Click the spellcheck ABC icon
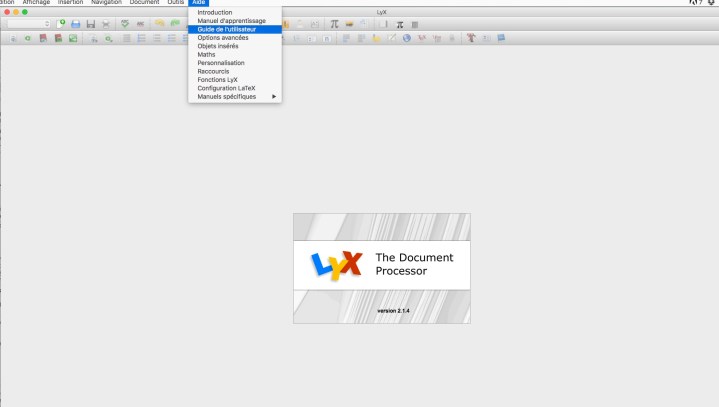719x407 pixels. coord(125,23)
